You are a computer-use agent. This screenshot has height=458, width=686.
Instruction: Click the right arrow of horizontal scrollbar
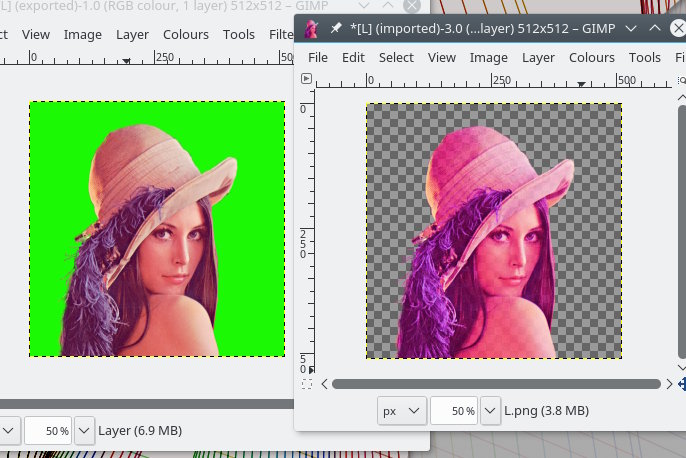tap(669, 384)
